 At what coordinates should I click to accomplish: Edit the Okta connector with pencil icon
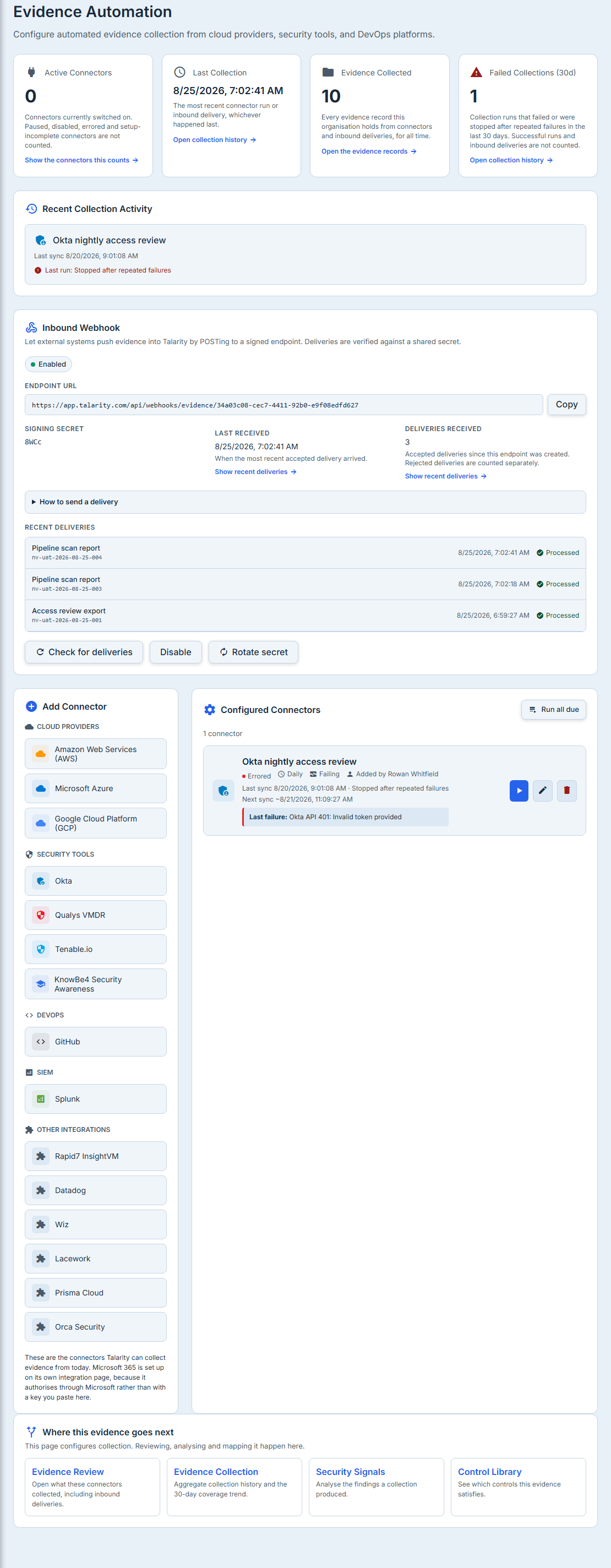click(542, 790)
